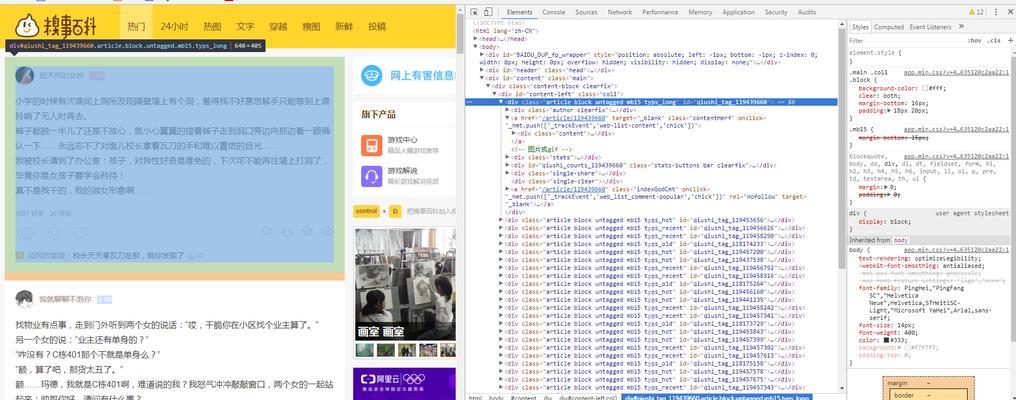Open the Performance tab

coord(660,12)
